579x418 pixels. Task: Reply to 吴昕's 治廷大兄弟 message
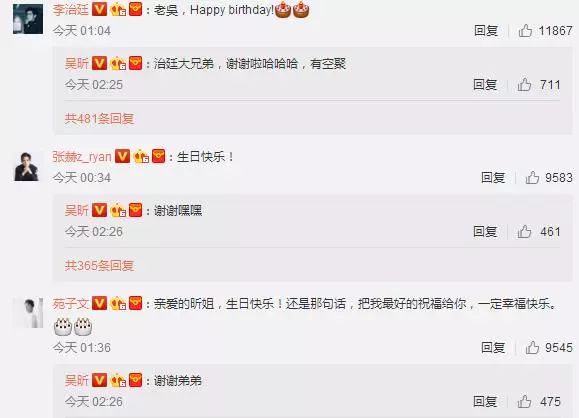(485, 85)
